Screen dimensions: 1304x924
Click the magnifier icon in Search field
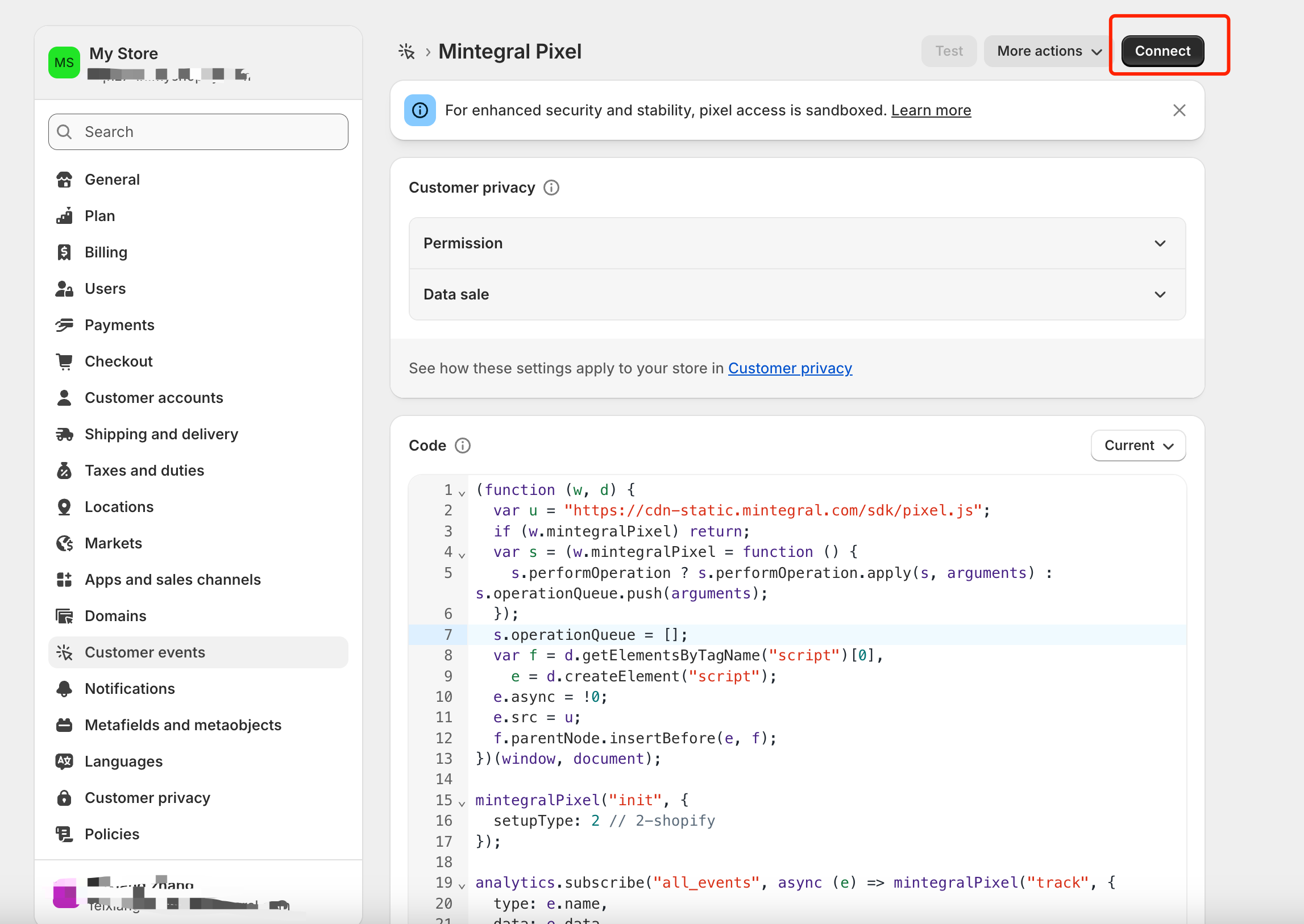coord(65,132)
